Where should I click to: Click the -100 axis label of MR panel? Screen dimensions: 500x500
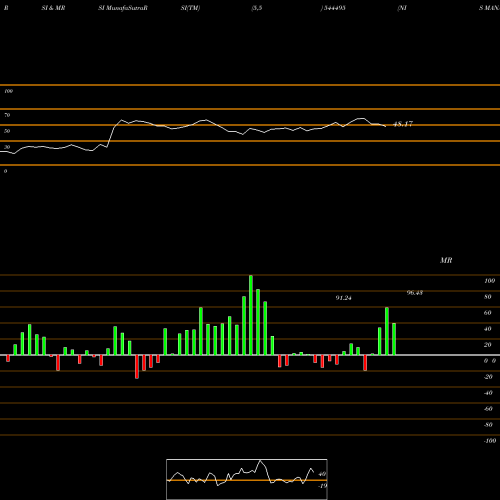tap(490, 441)
